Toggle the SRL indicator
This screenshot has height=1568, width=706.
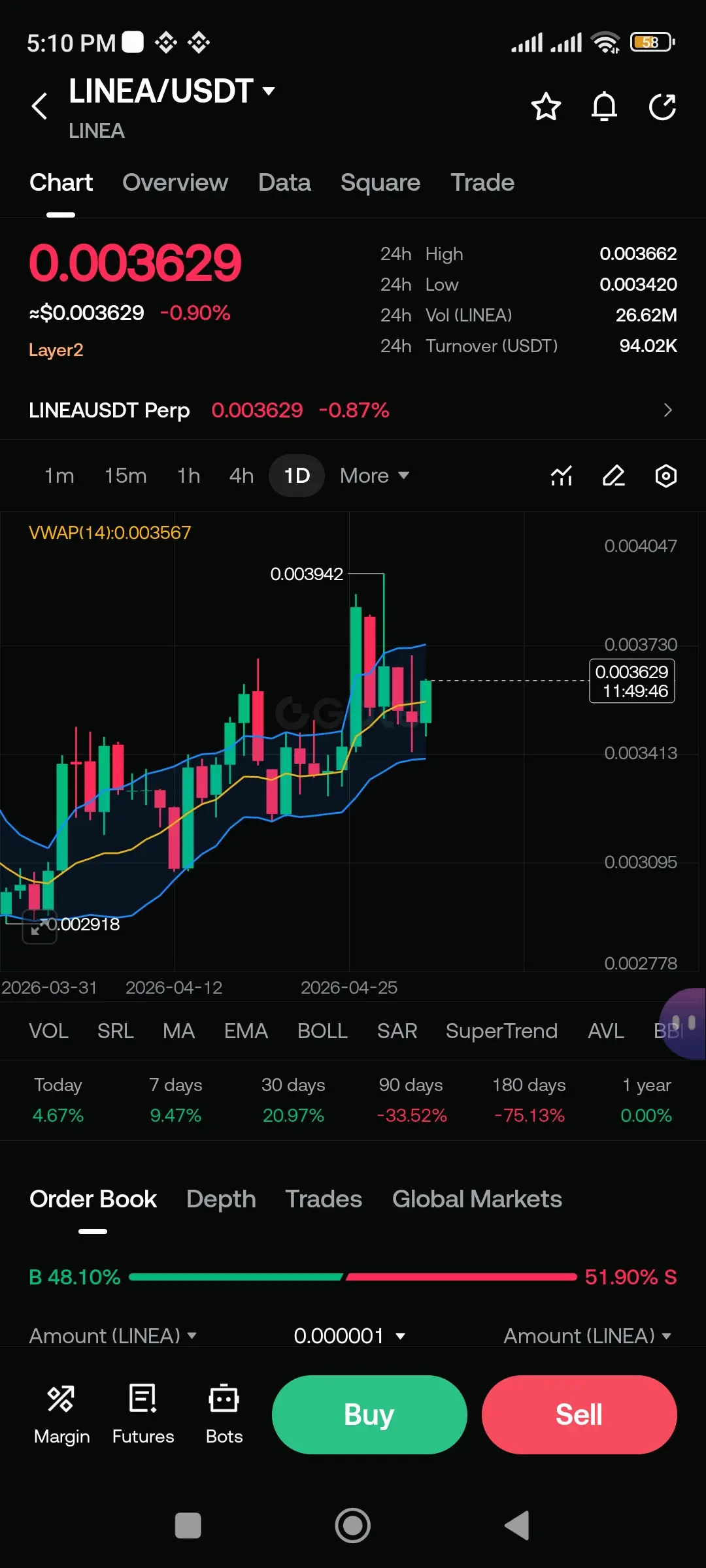[x=116, y=1031]
